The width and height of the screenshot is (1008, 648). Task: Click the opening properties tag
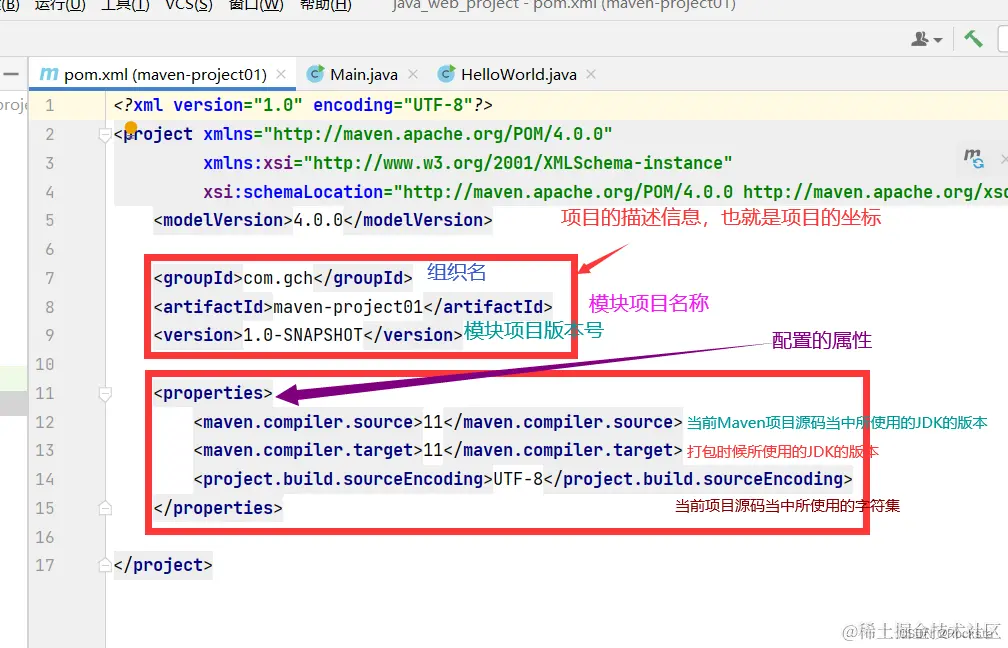pos(213,393)
